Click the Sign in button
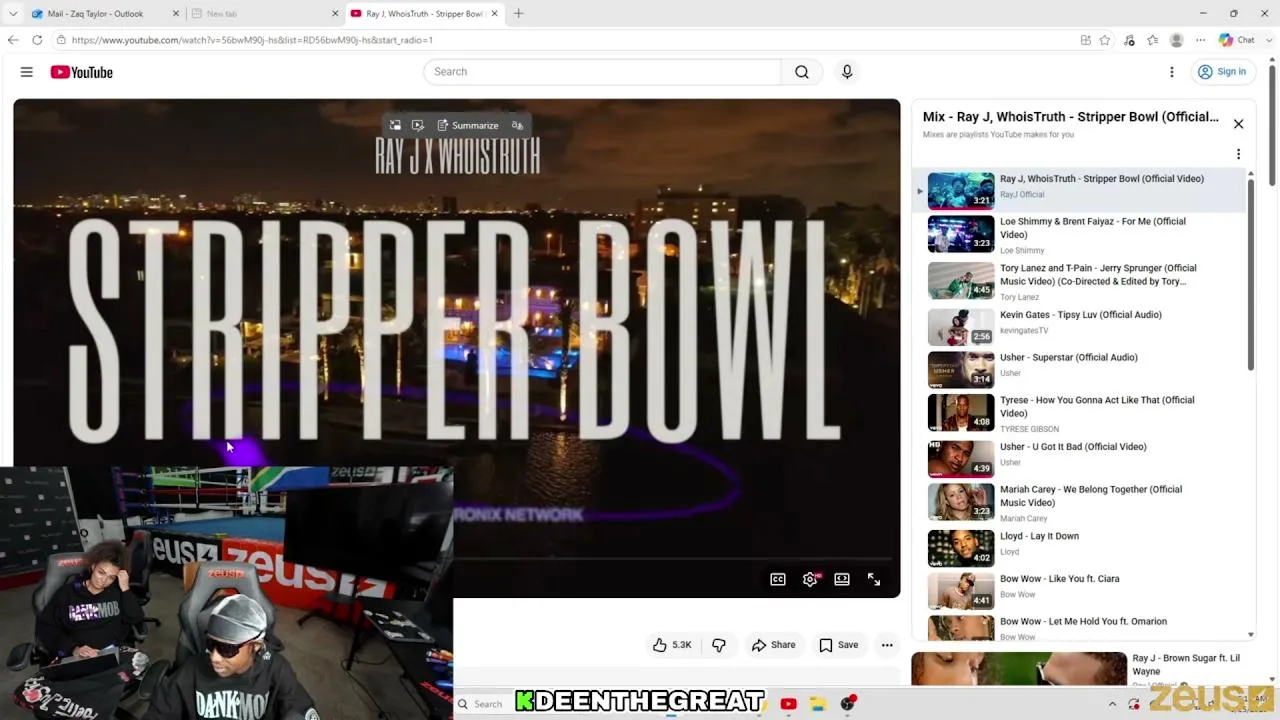The image size is (1280, 720). tap(1222, 72)
